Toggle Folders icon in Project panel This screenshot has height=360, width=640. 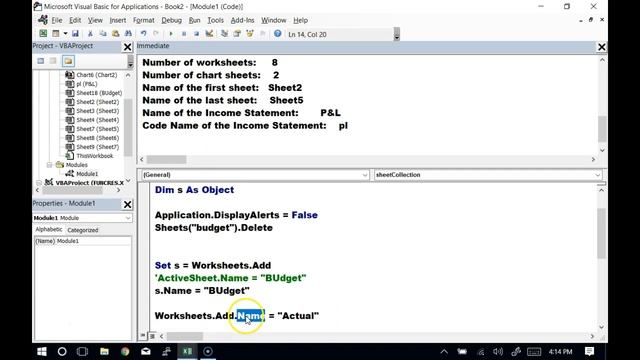coord(68,61)
